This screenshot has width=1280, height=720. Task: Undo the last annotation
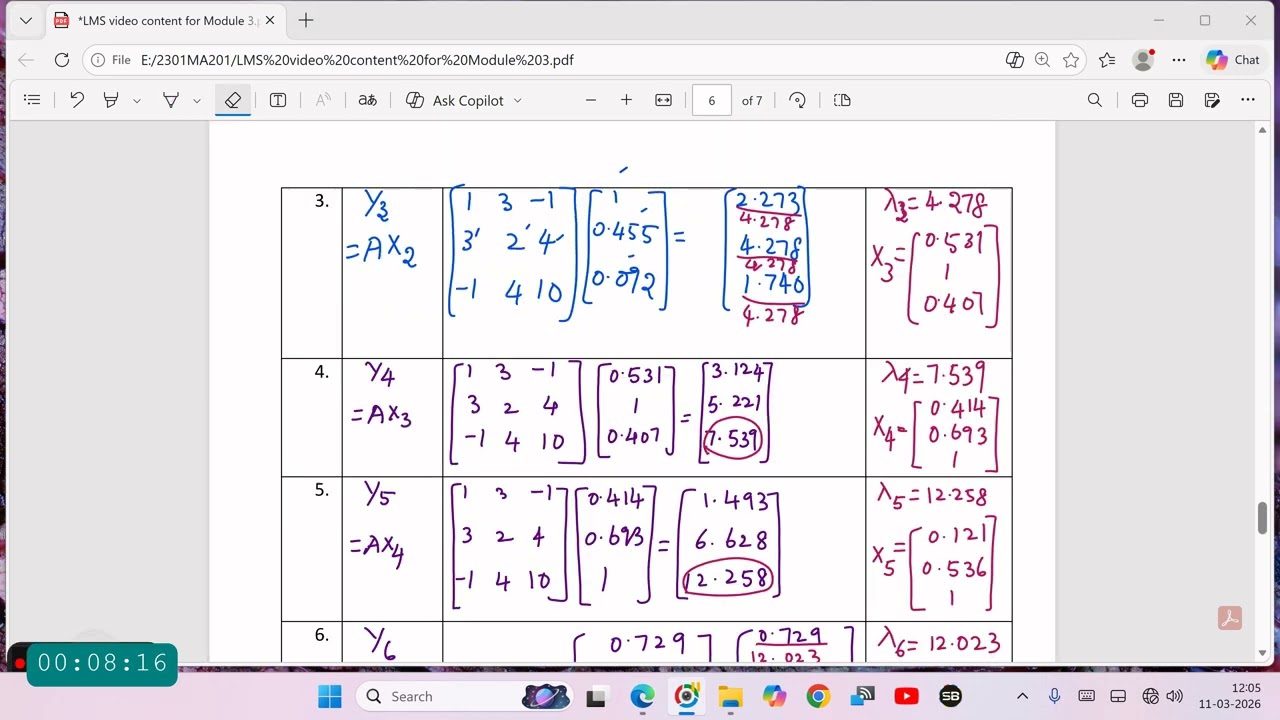click(77, 100)
